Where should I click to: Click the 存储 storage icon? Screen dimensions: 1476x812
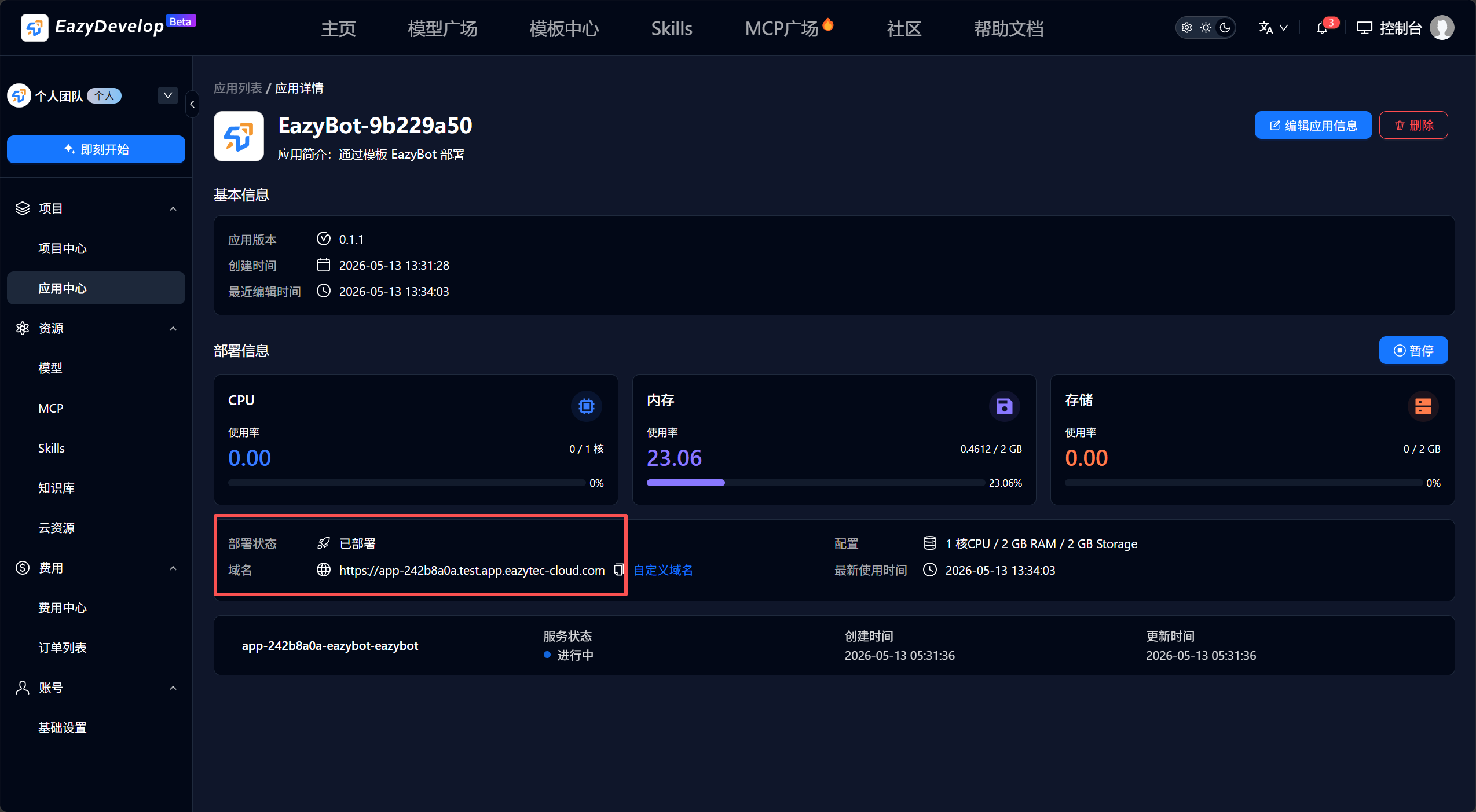(1423, 406)
